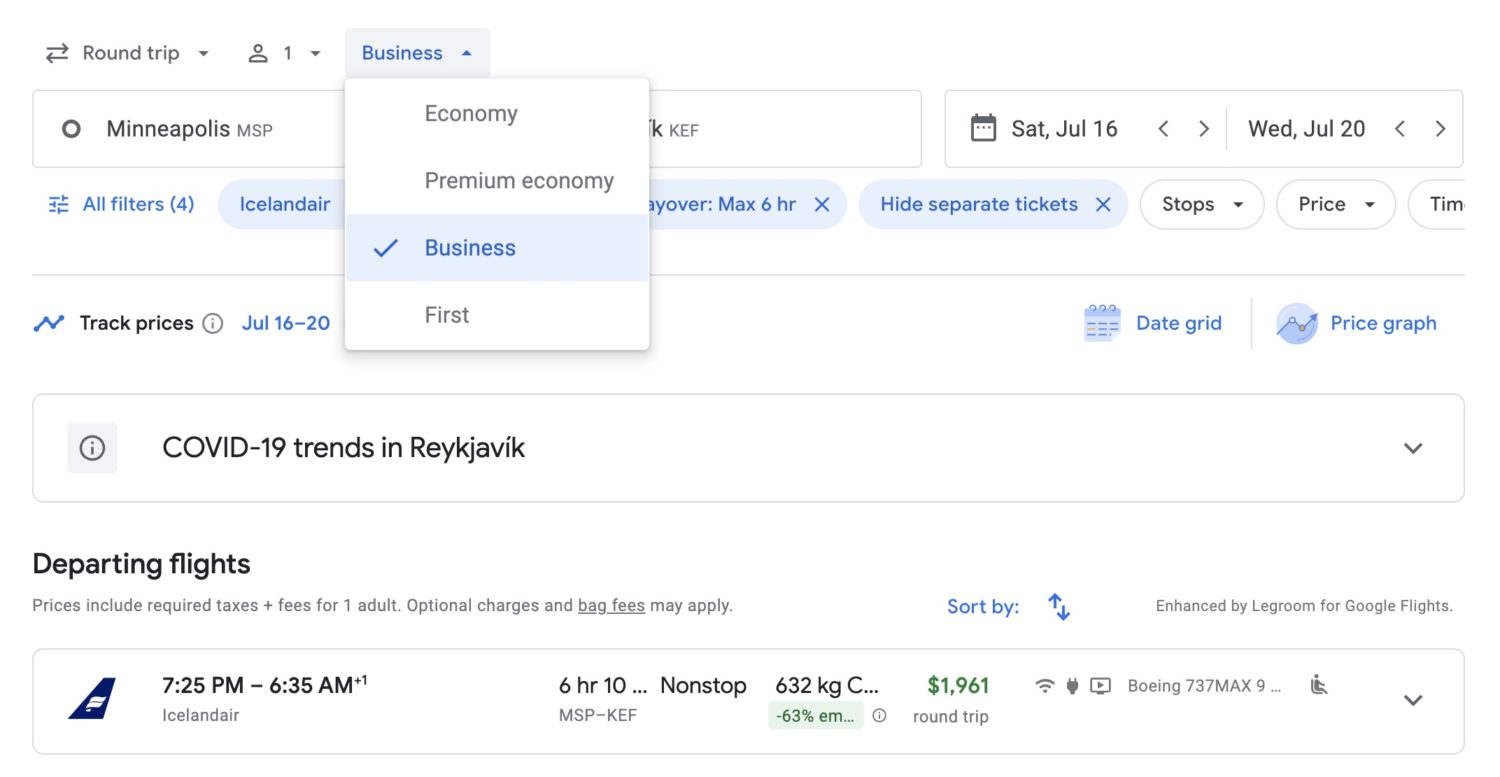Click the Departing flights heading

click(x=141, y=564)
